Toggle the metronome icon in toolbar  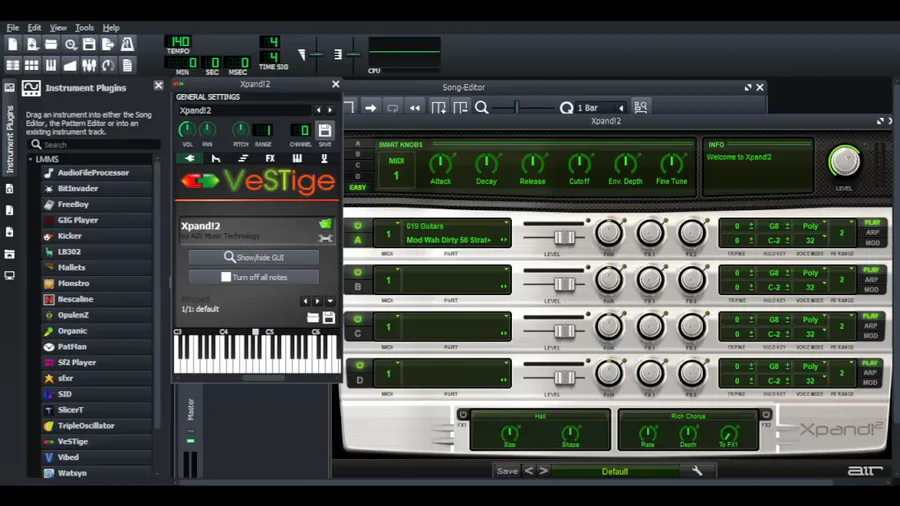pyautogui.click(x=127, y=44)
